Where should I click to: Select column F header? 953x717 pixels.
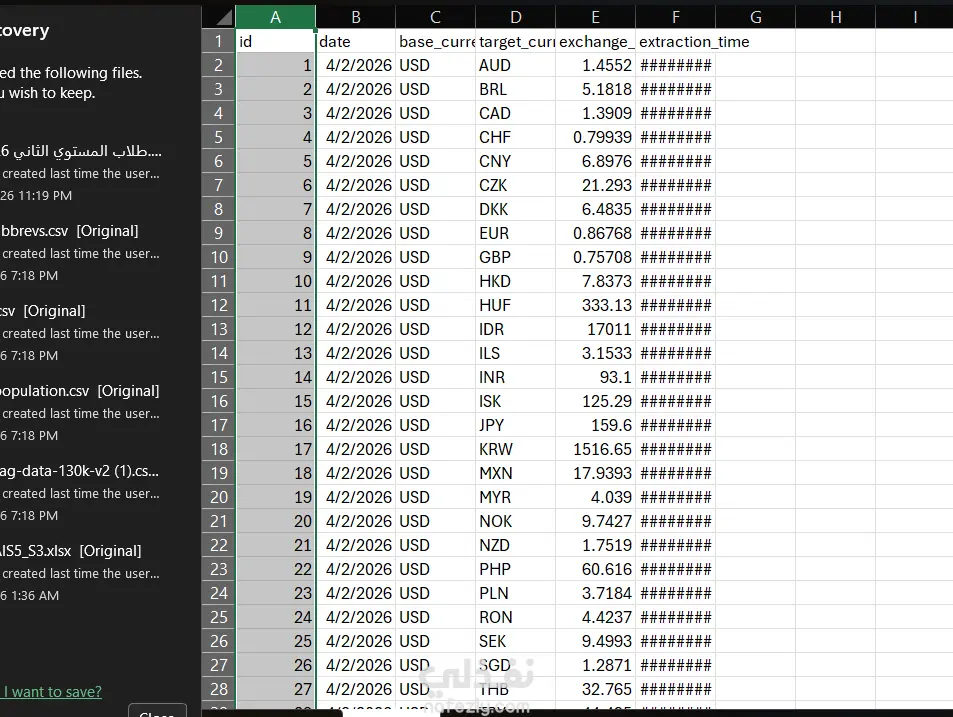tap(675, 17)
